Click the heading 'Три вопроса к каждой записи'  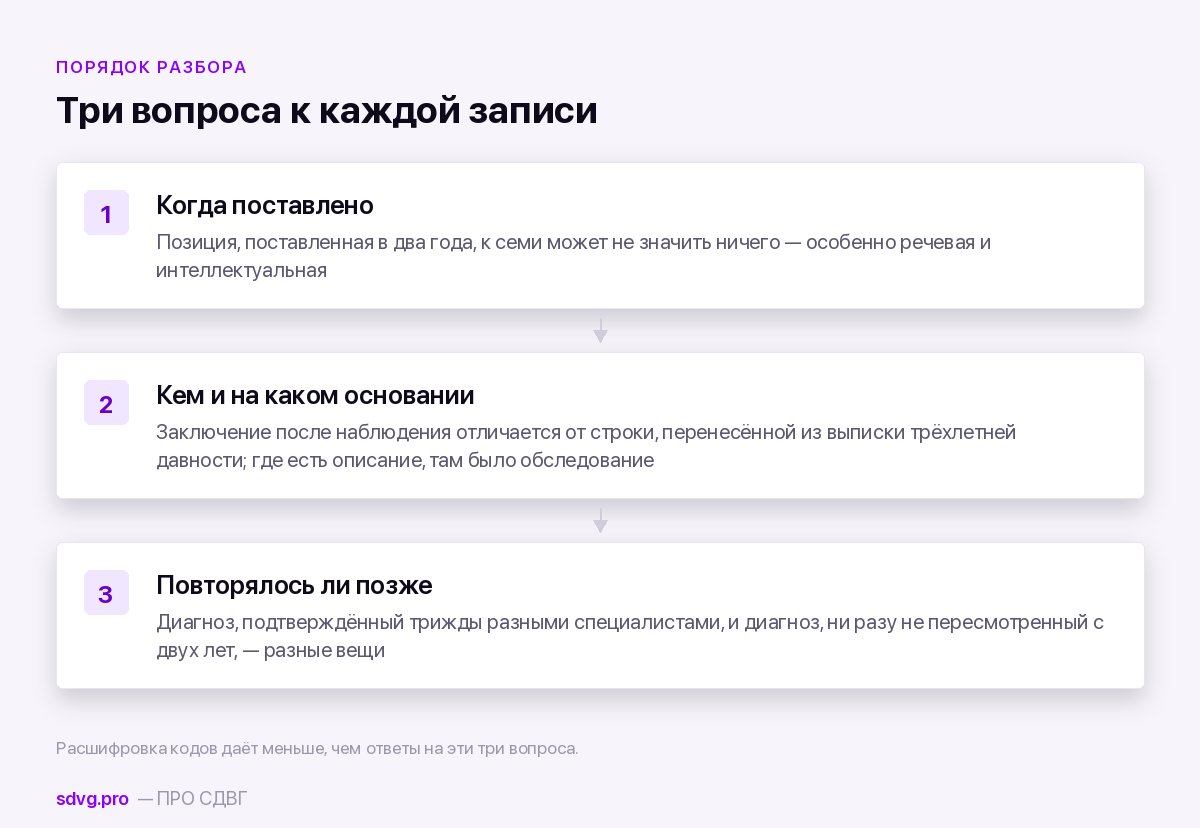[x=326, y=110]
